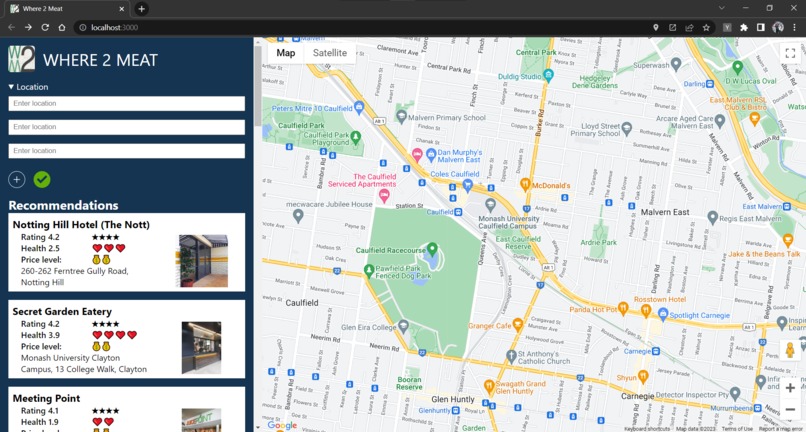This screenshot has height=432, width=806.
Task: Toggle fullscreen map view
Action: pos(790,53)
